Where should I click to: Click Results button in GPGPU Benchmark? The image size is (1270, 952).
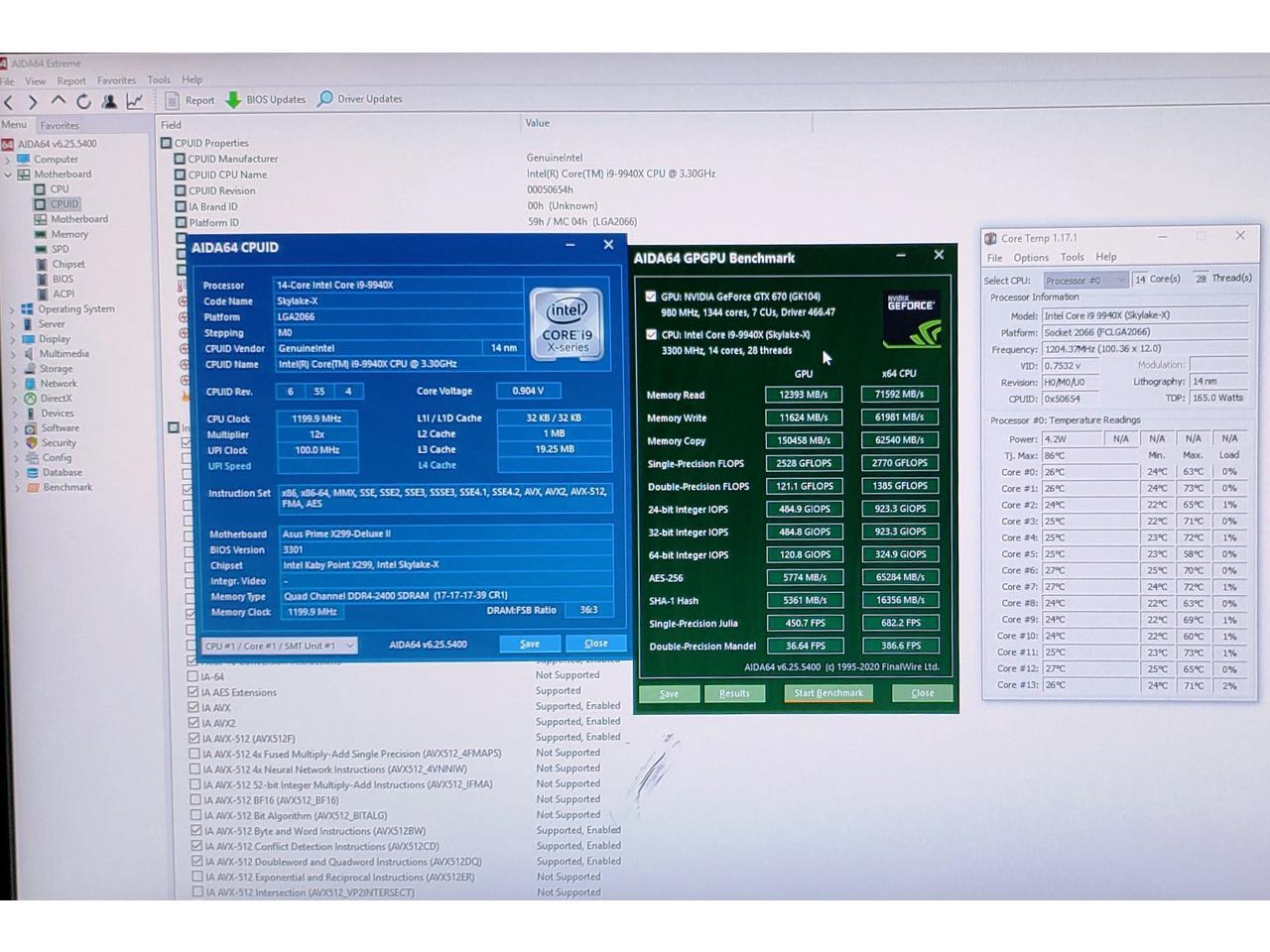(x=734, y=693)
